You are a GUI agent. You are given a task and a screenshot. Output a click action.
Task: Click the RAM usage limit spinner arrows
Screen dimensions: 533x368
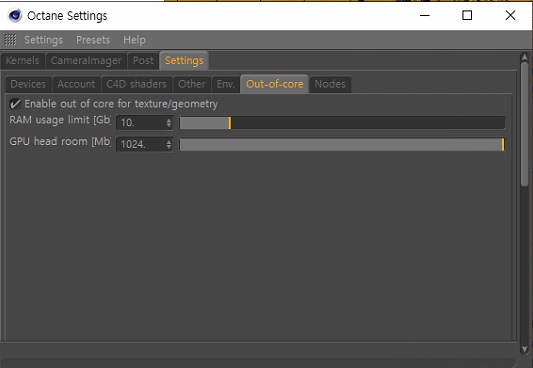(x=169, y=123)
